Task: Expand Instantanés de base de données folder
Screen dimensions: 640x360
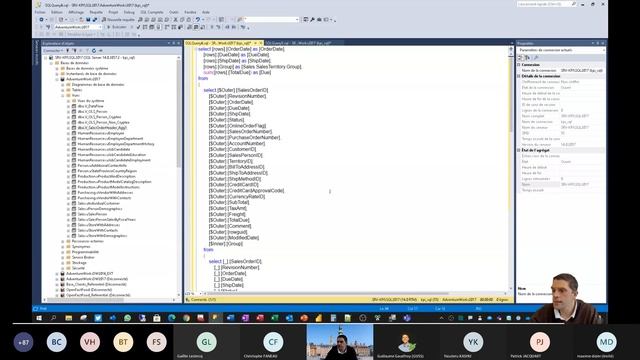Action: pos(57,73)
